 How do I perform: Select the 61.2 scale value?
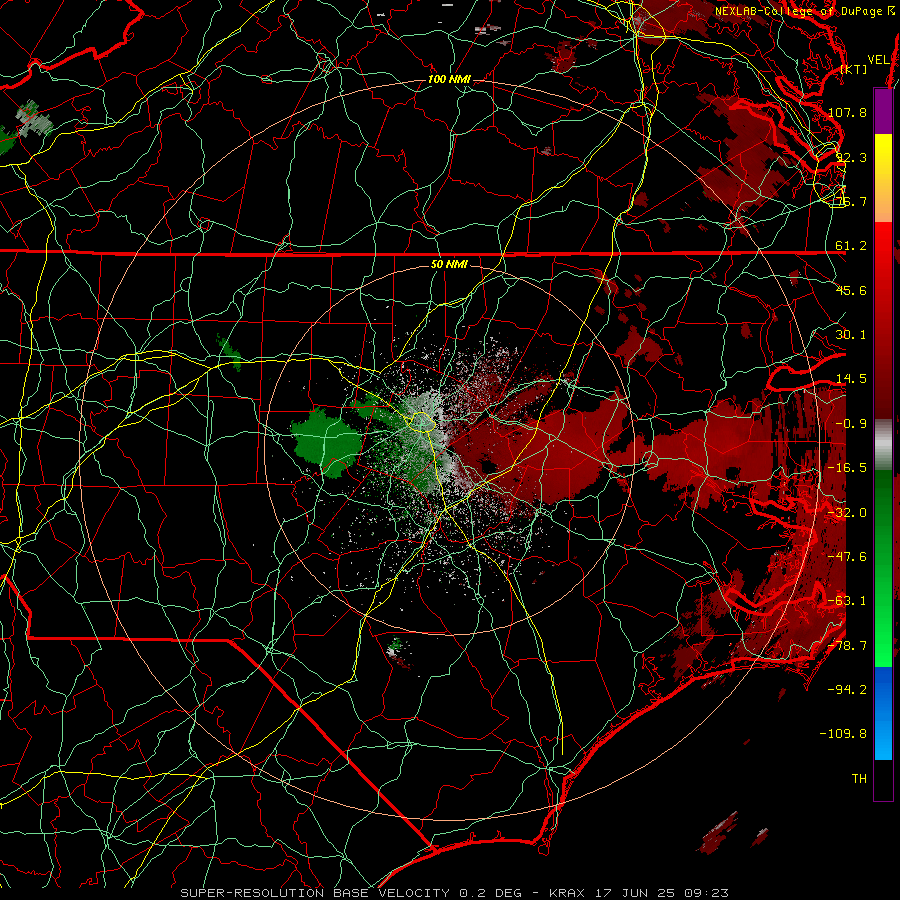click(x=851, y=246)
